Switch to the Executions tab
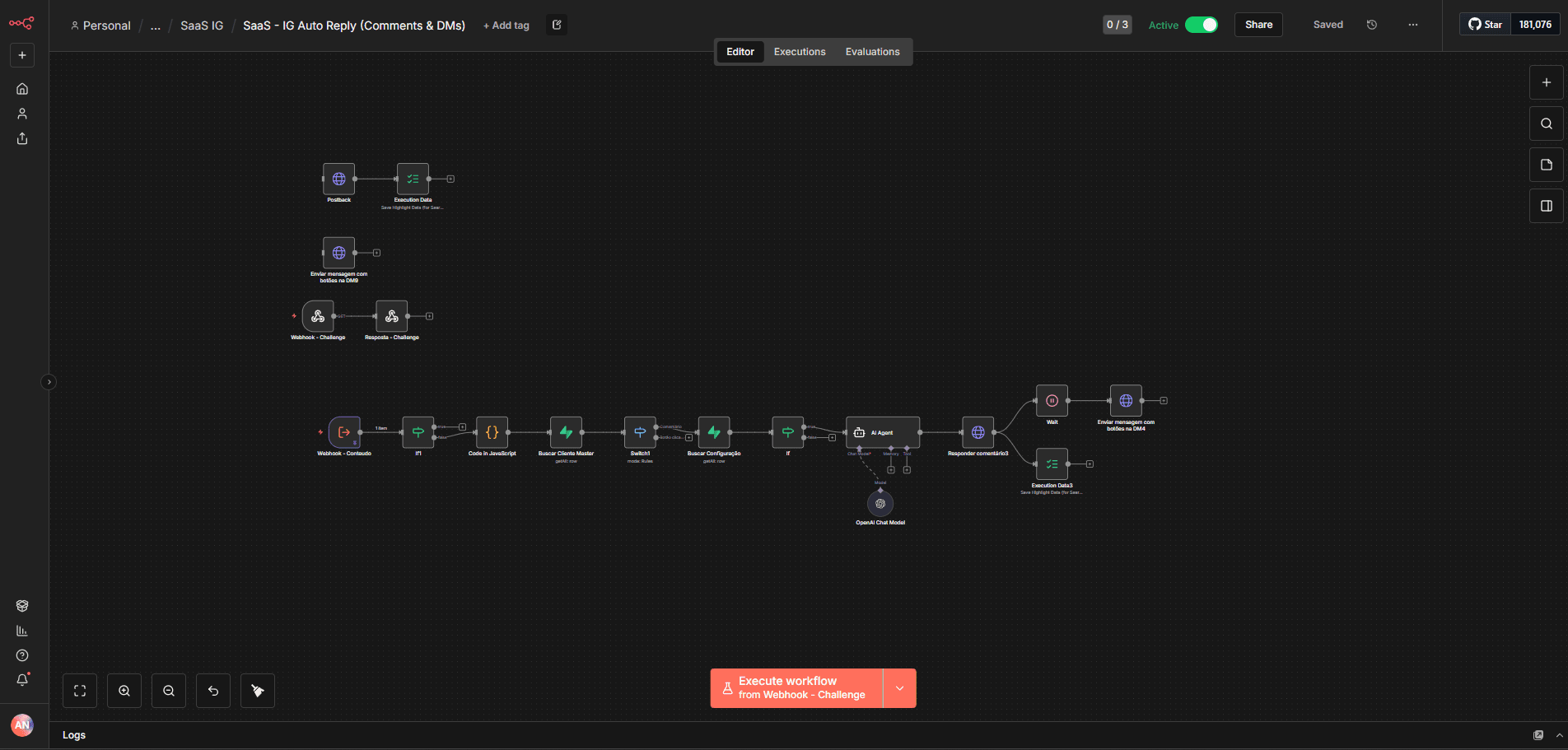This screenshot has width=1568, height=750. [799, 52]
